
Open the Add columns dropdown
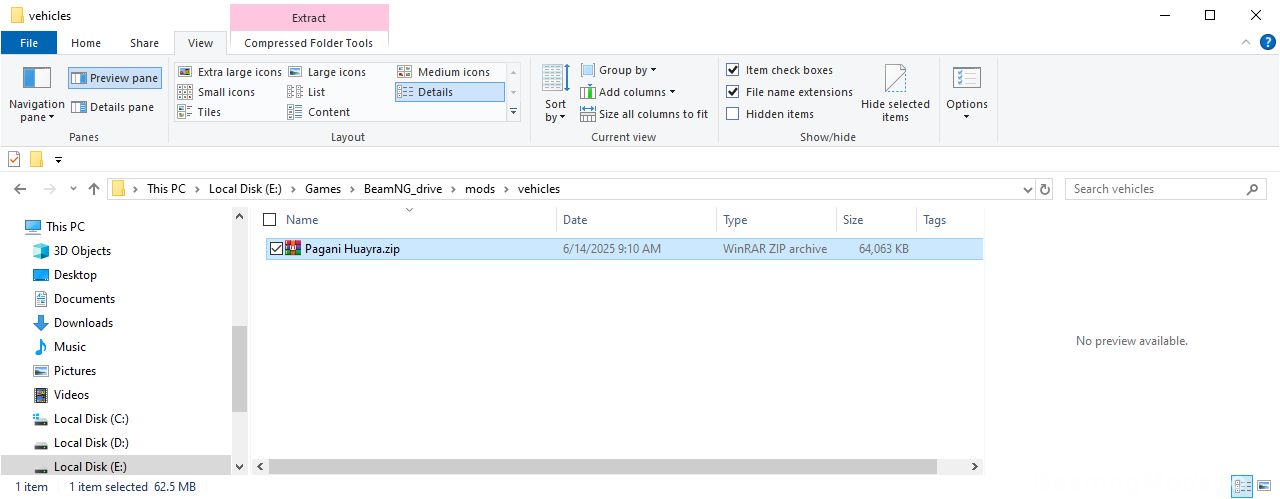pyautogui.click(x=628, y=92)
